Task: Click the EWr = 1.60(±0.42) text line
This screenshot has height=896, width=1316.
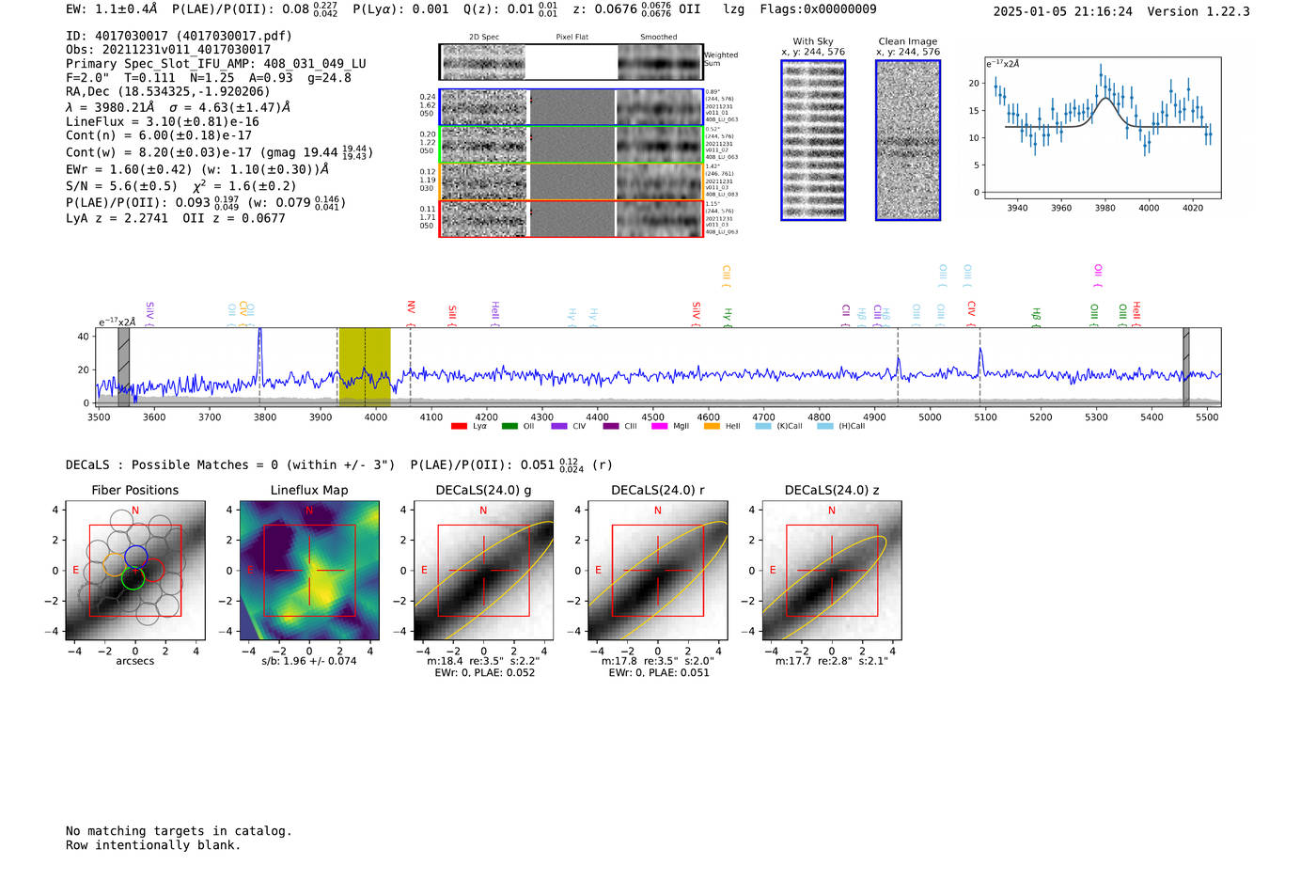Action: 197,169
